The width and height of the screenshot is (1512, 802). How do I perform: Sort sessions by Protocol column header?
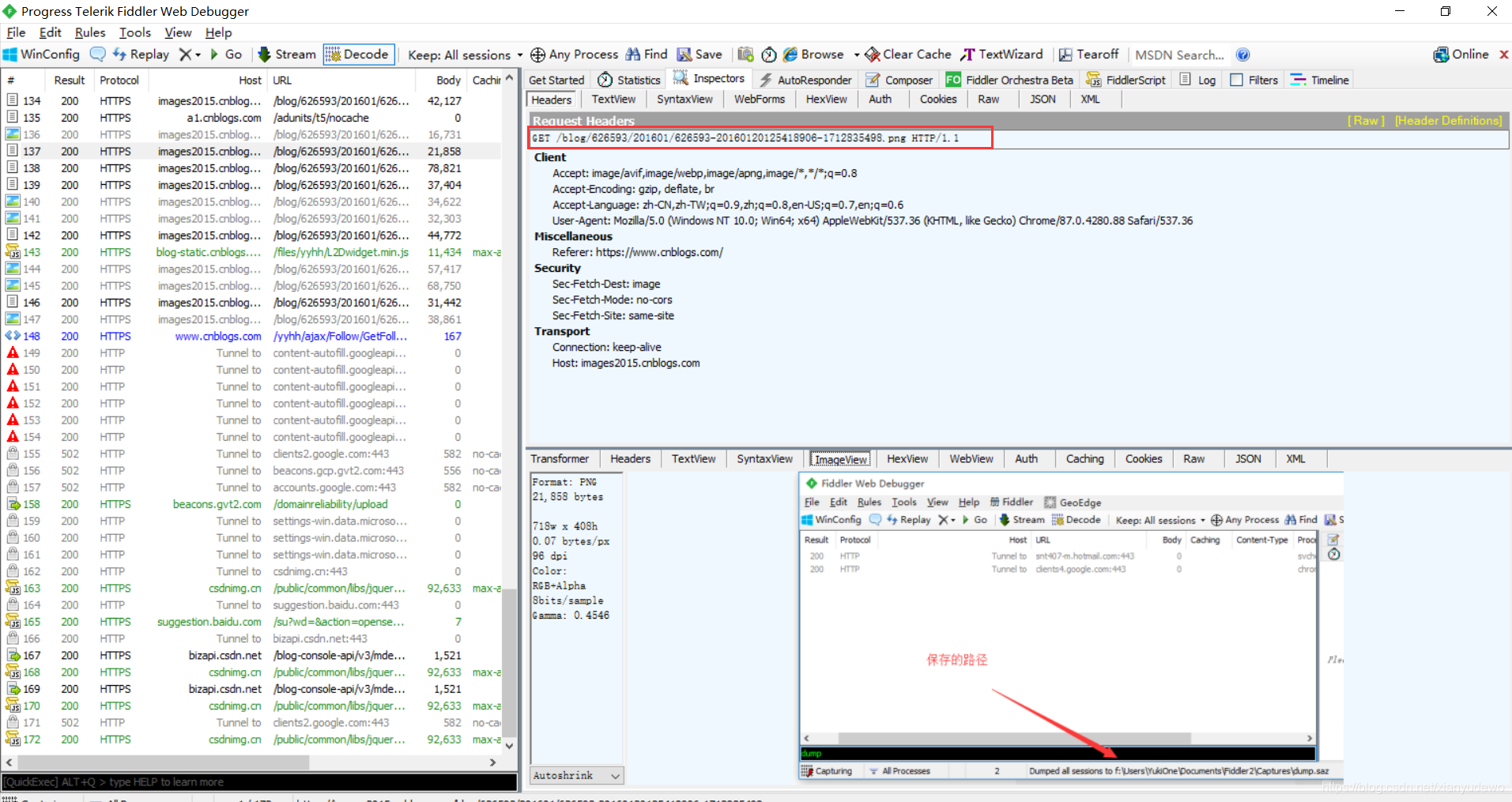pos(119,81)
